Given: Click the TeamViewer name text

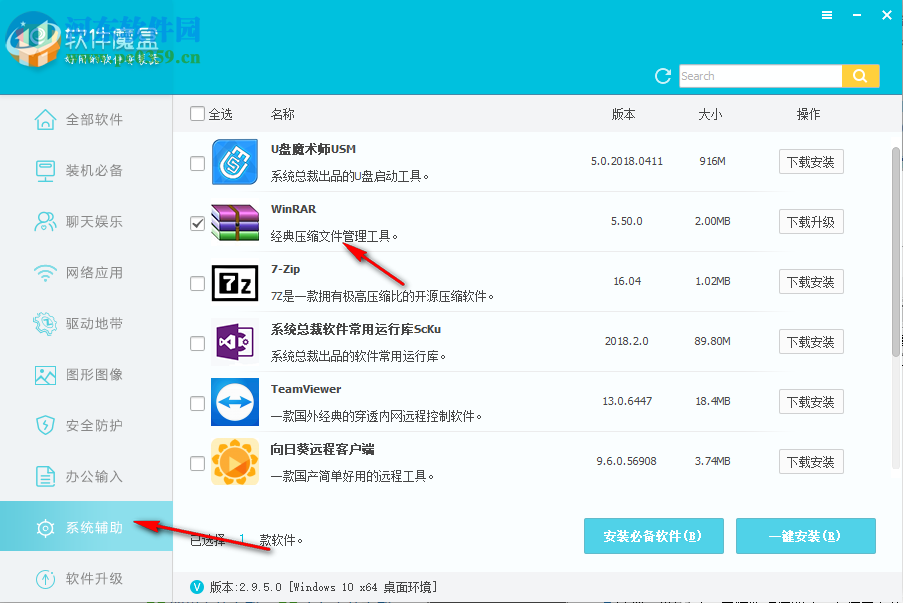Looking at the screenshot, I should point(306,389).
